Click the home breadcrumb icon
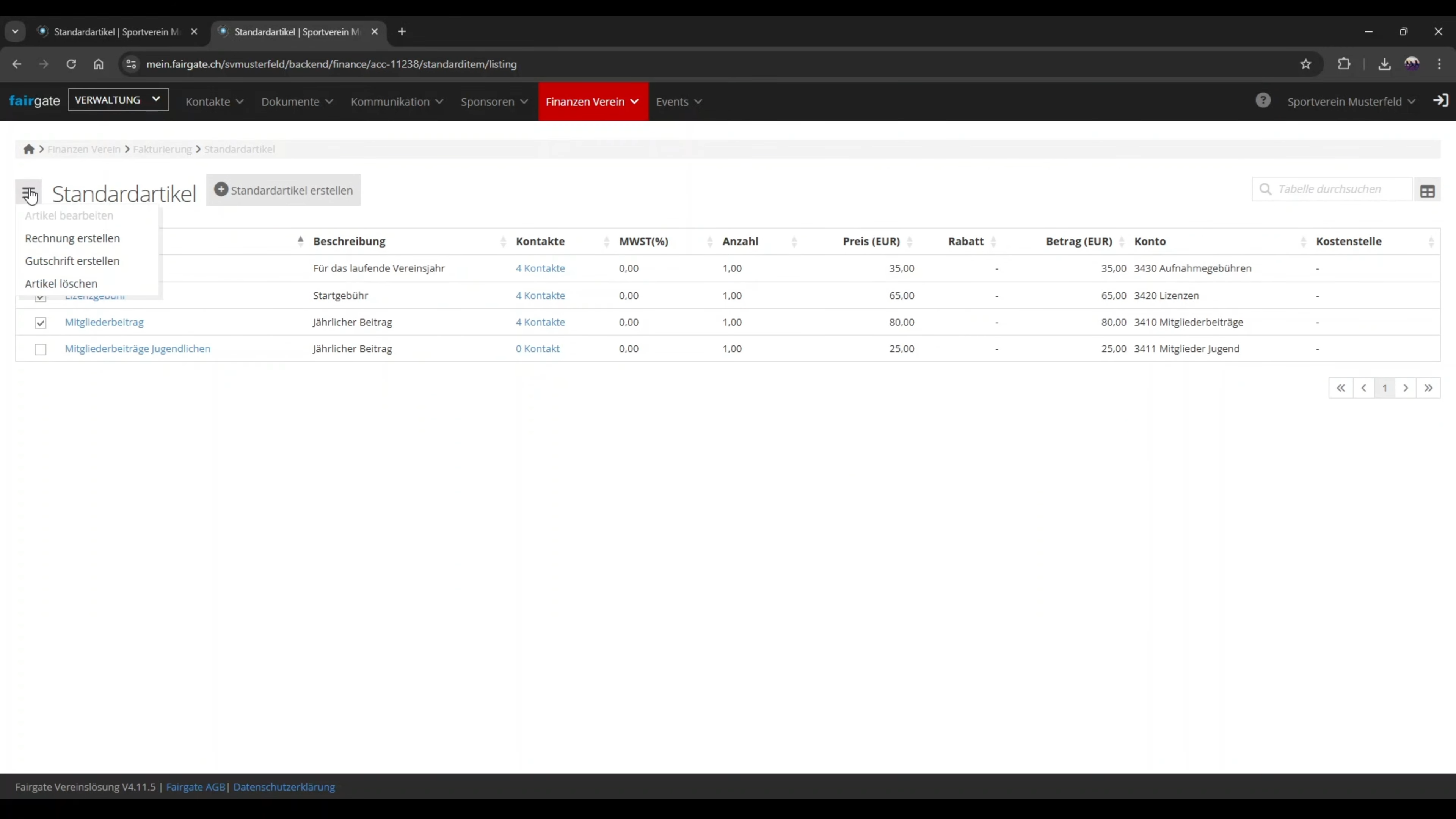The width and height of the screenshot is (1456, 819). (29, 149)
